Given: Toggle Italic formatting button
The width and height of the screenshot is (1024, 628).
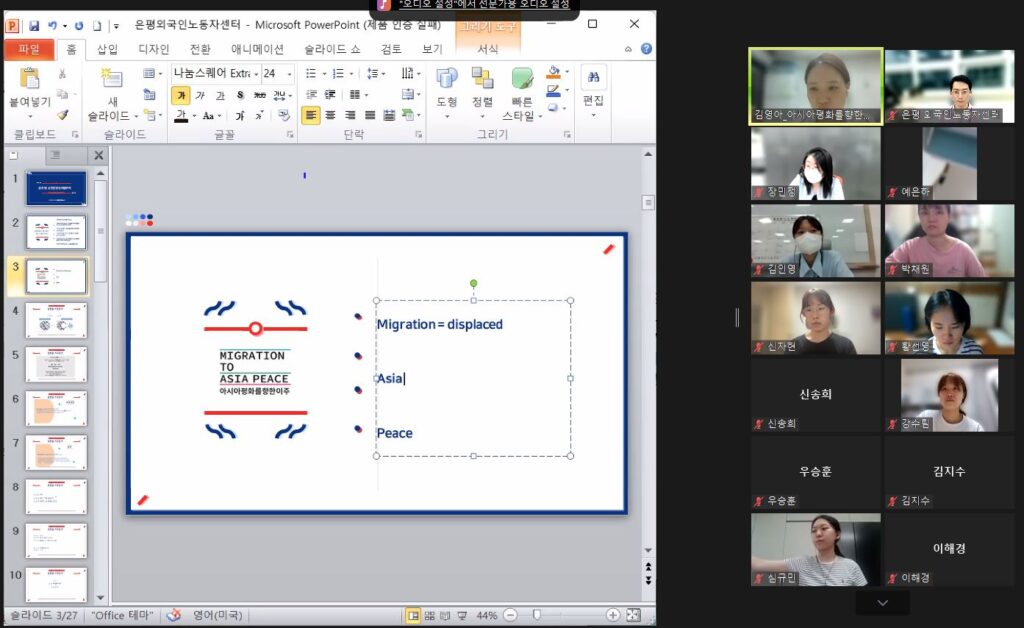Looking at the screenshot, I should click(200, 95).
